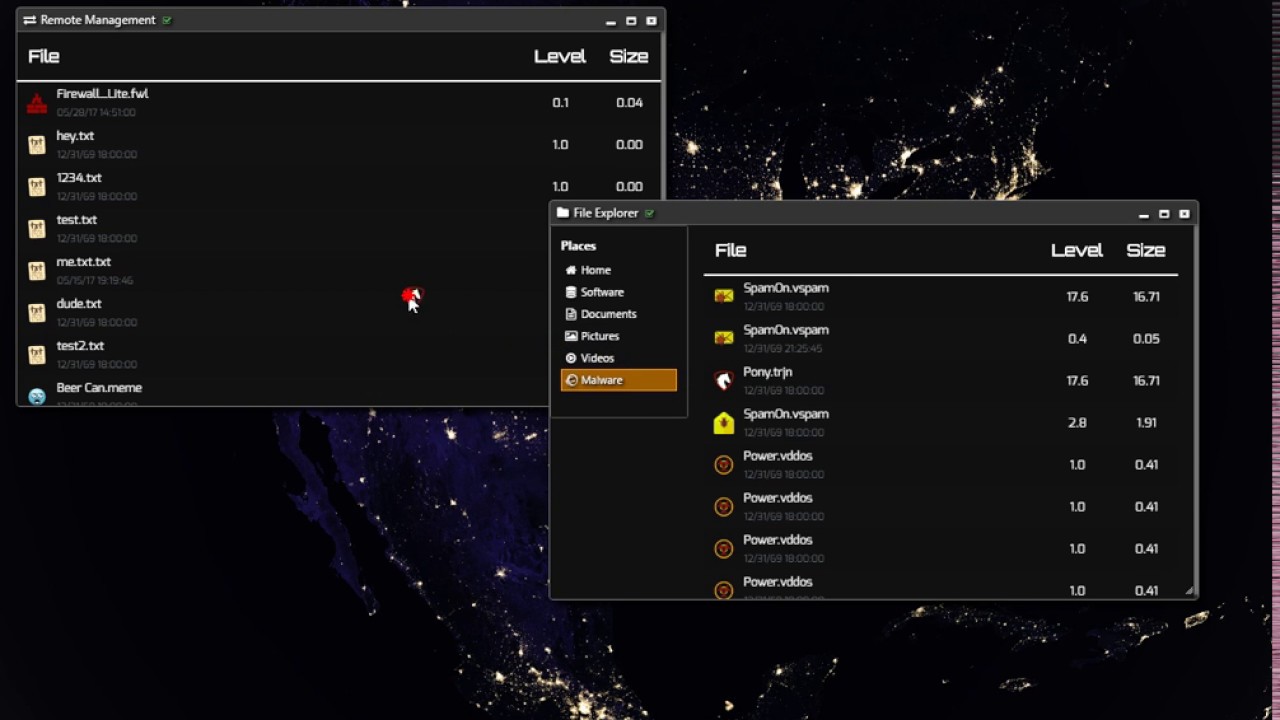Click the test2.txt file icon

[x=37, y=355]
